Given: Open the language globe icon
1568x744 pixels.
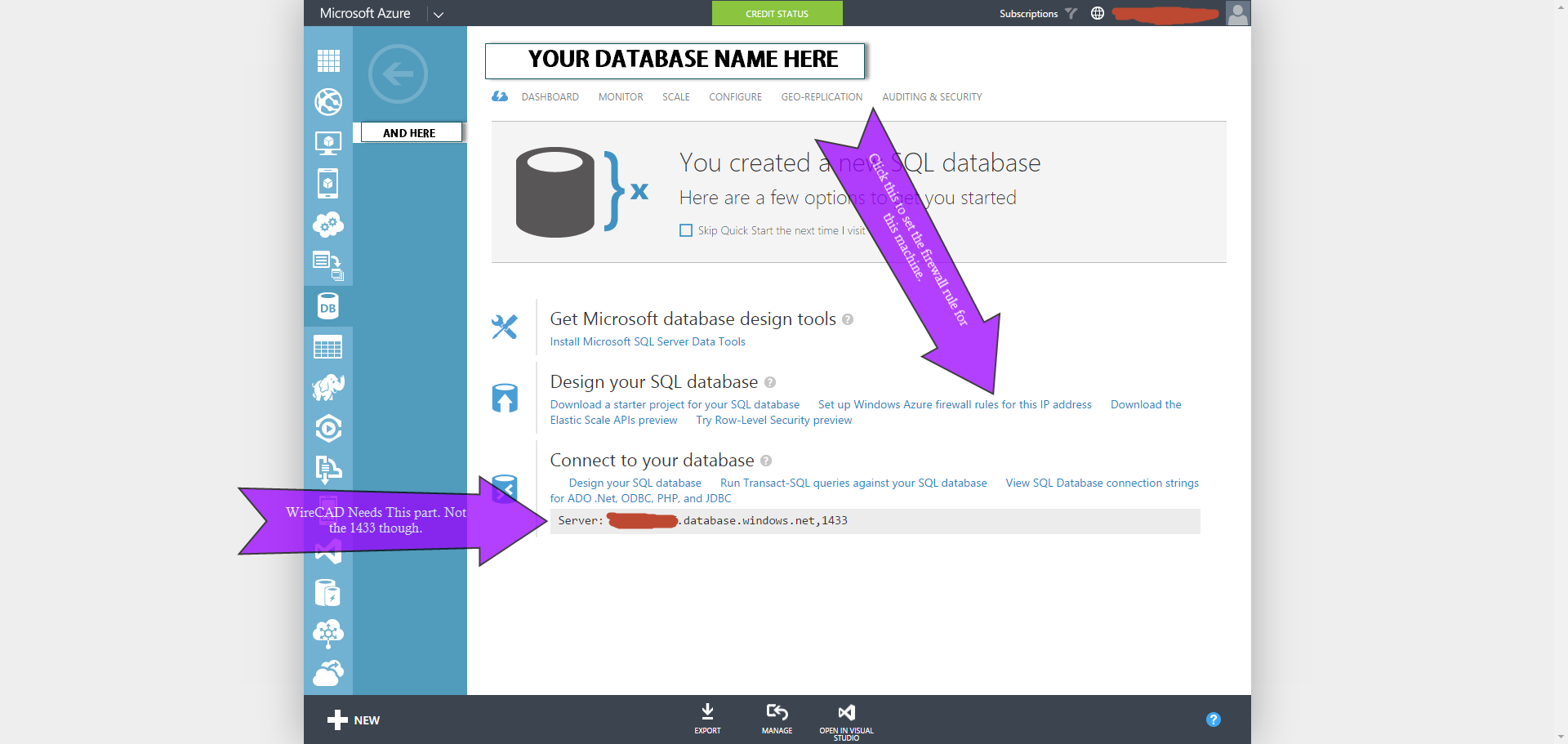Looking at the screenshot, I should pos(1098,13).
